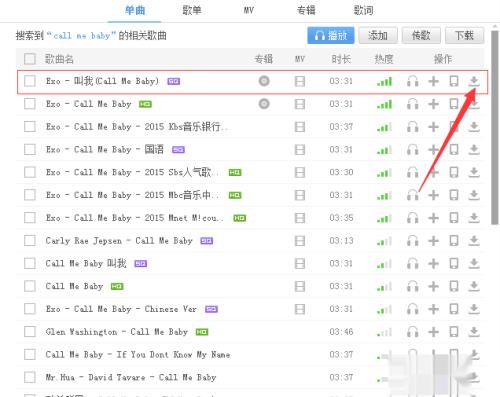Image resolution: width=500 pixels, height=397 pixels.
Task: Click the 热度 column header
Action: (x=384, y=59)
